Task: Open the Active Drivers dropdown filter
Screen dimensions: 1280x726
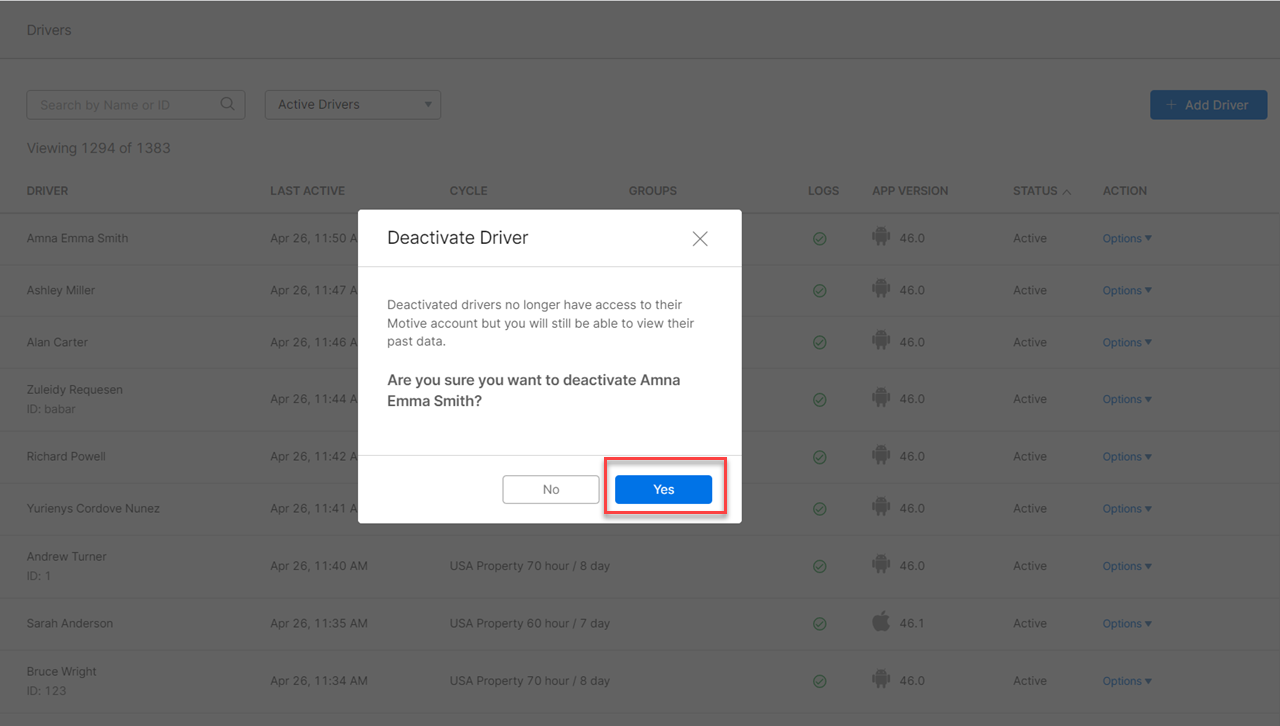Action: pos(353,105)
